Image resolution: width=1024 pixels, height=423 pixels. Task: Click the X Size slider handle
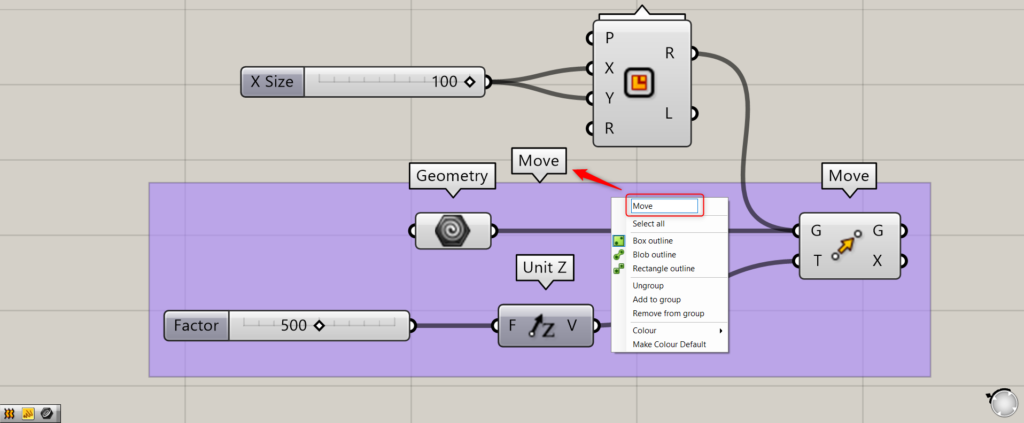pyautogui.click(x=469, y=82)
